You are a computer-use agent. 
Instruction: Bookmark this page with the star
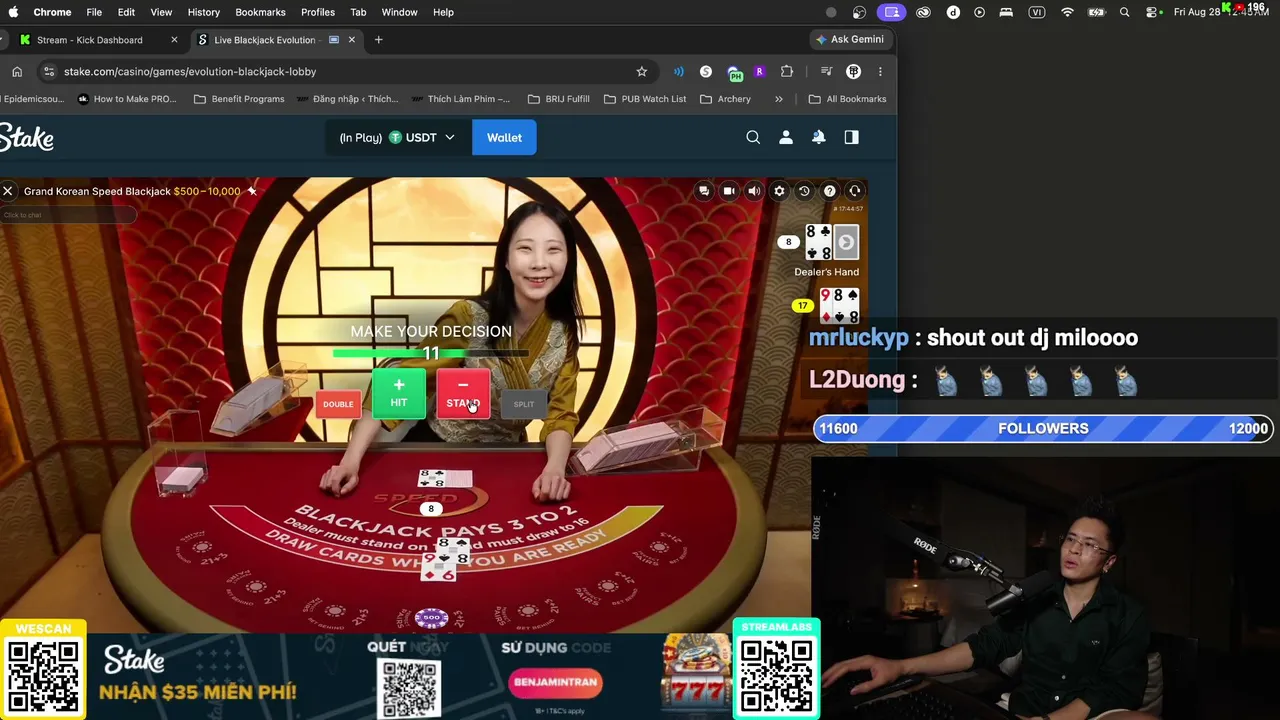tap(642, 72)
